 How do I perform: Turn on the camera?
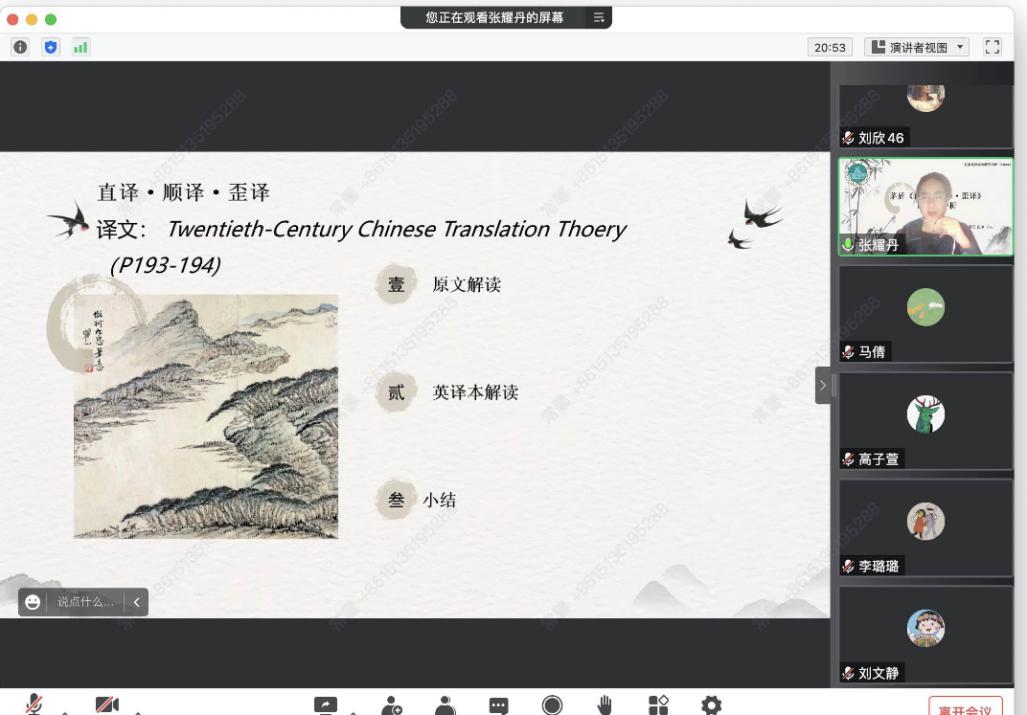[x=106, y=705]
